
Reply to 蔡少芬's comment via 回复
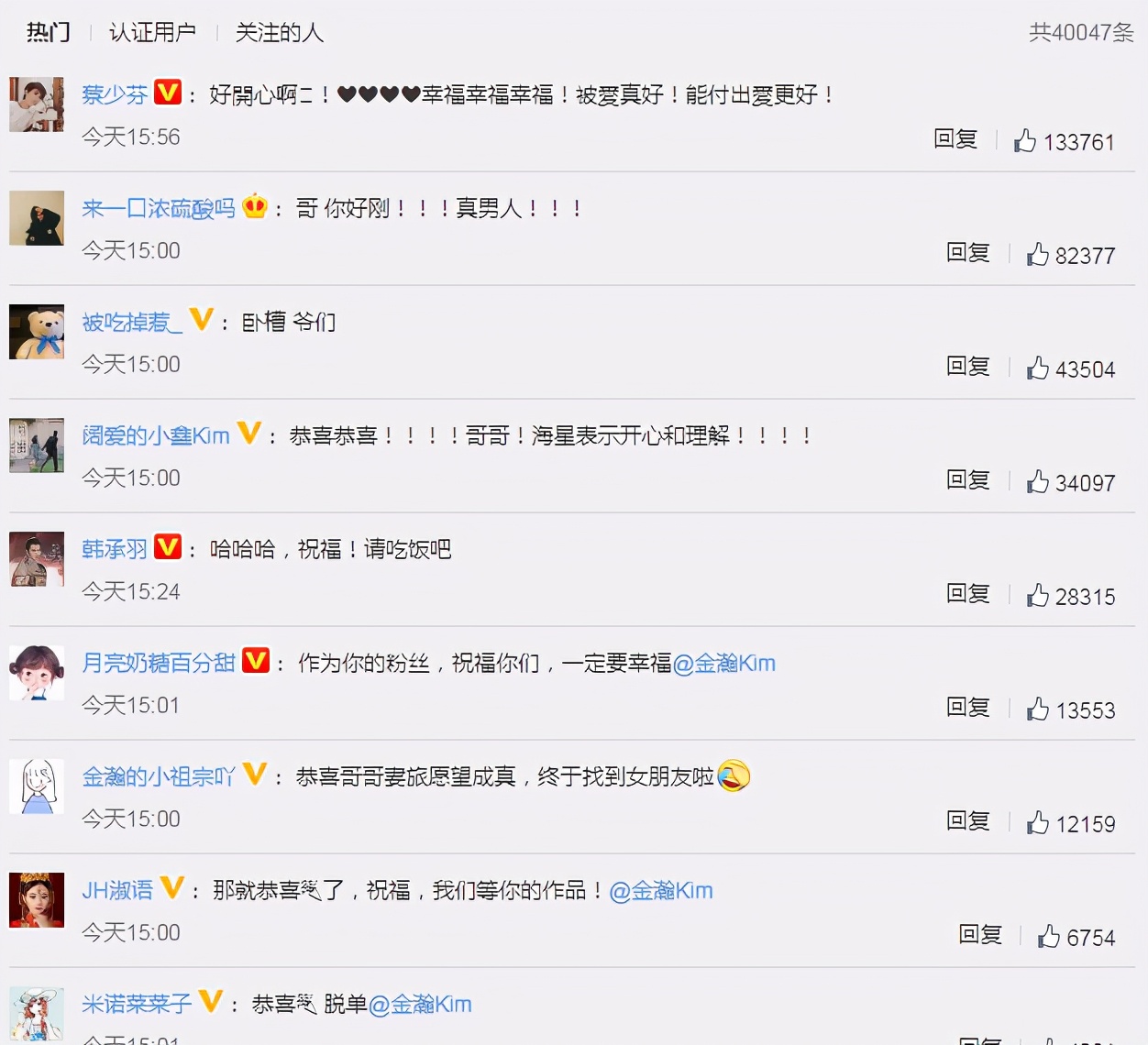click(x=955, y=138)
